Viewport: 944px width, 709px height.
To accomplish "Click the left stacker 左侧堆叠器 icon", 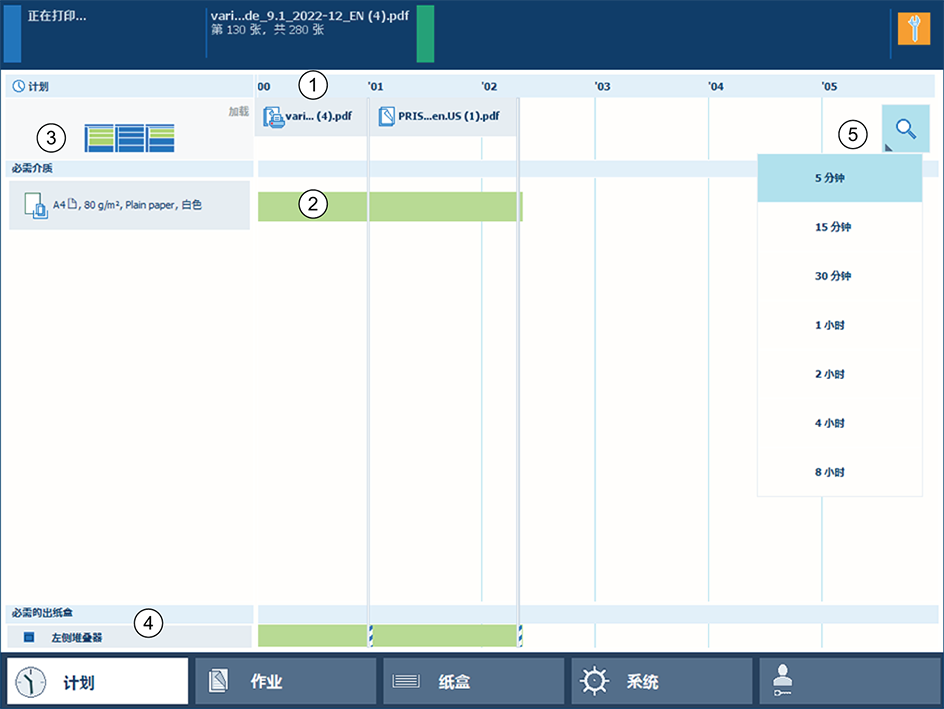I will (29, 637).
